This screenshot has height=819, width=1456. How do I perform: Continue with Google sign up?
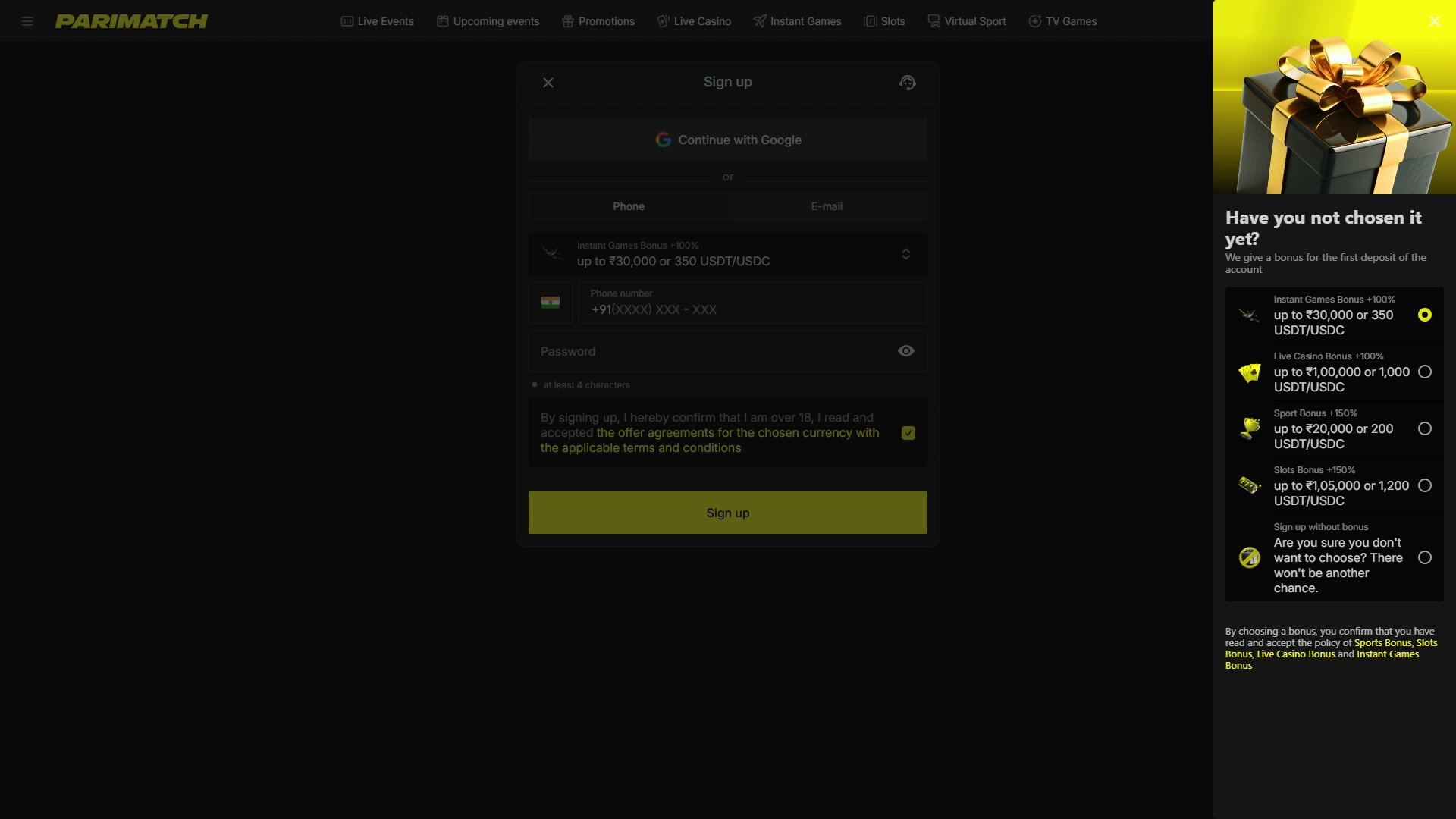[x=728, y=140]
